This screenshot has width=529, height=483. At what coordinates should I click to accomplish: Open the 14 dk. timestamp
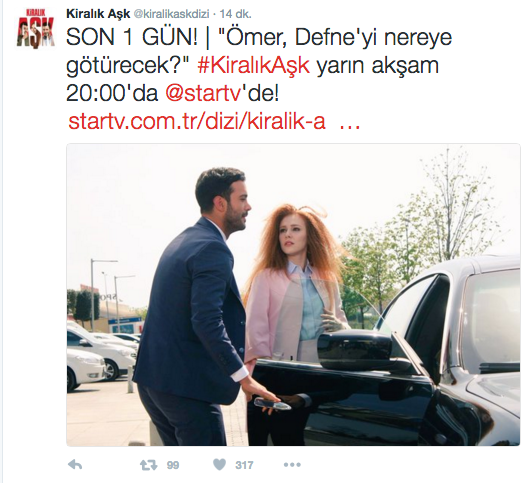[235, 14]
